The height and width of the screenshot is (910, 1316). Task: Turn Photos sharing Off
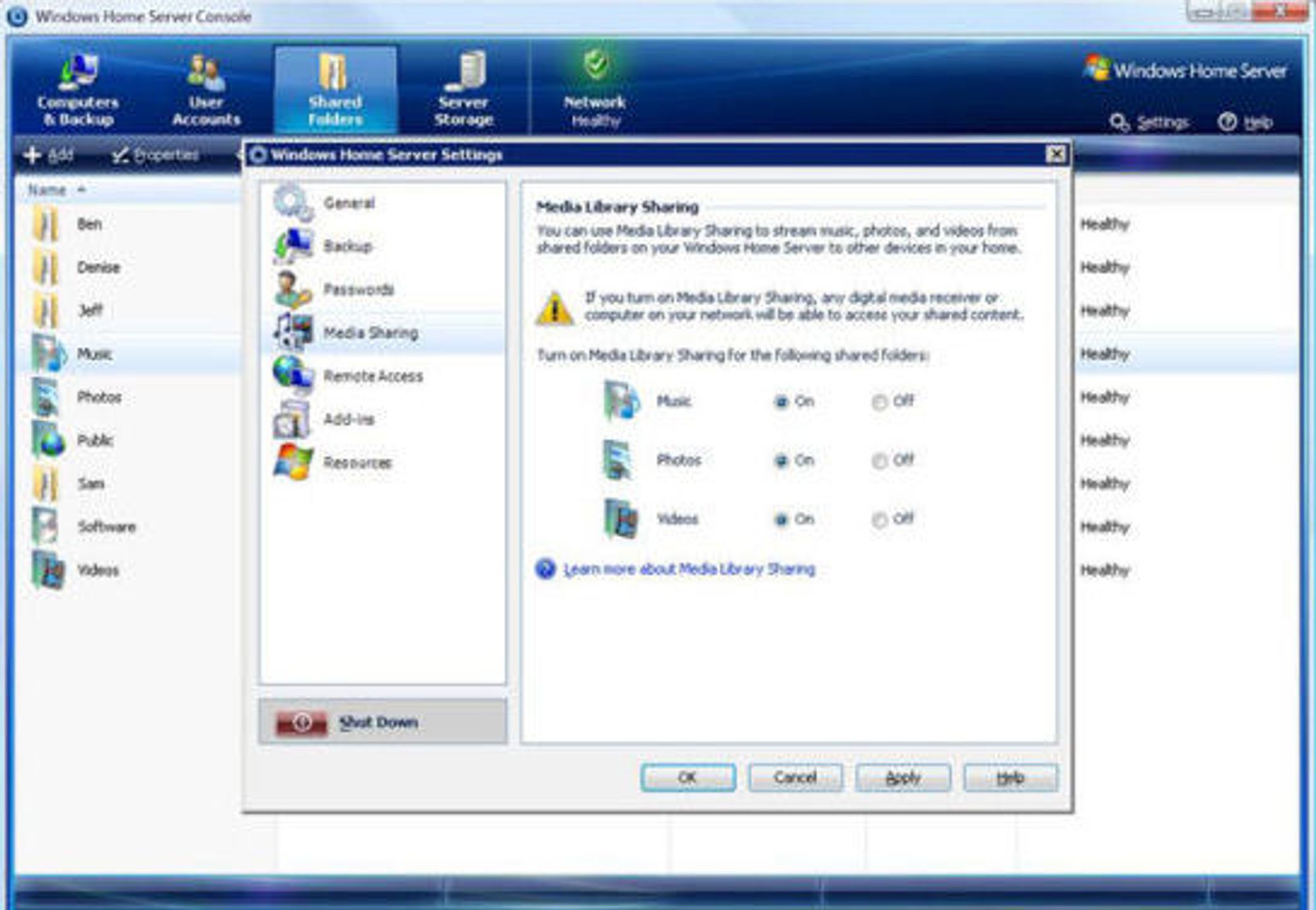pyautogui.click(x=879, y=461)
